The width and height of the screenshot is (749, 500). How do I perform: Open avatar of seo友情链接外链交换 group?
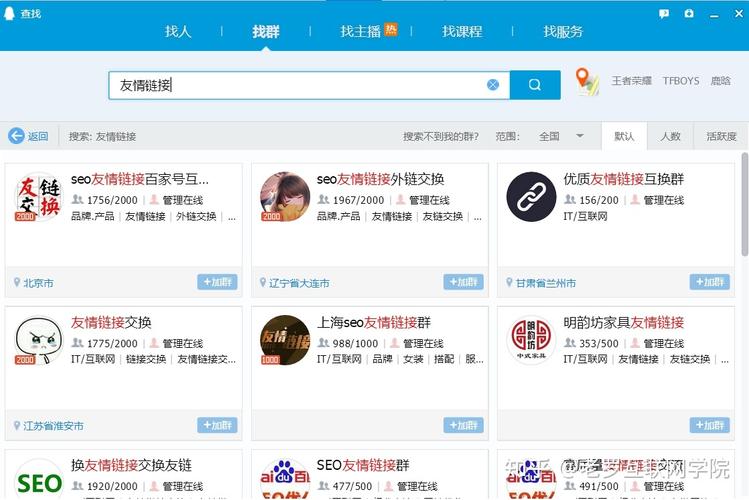click(285, 197)
